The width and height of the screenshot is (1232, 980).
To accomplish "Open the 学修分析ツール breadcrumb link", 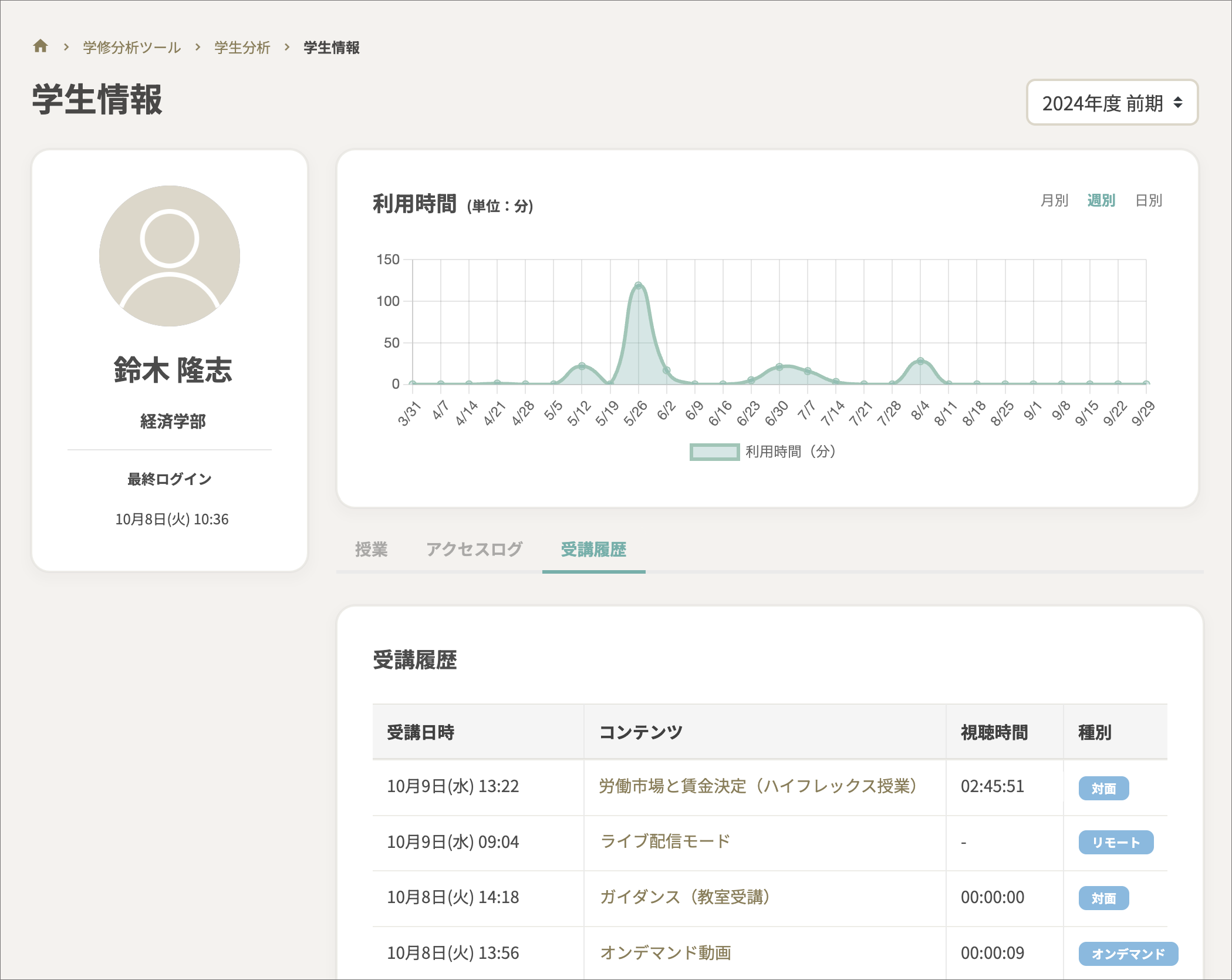I will tap(131, 47).
